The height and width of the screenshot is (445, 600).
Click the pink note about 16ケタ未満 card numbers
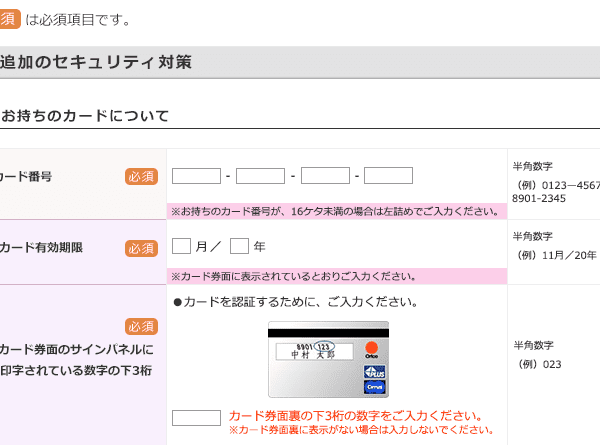tap(337, 211)
